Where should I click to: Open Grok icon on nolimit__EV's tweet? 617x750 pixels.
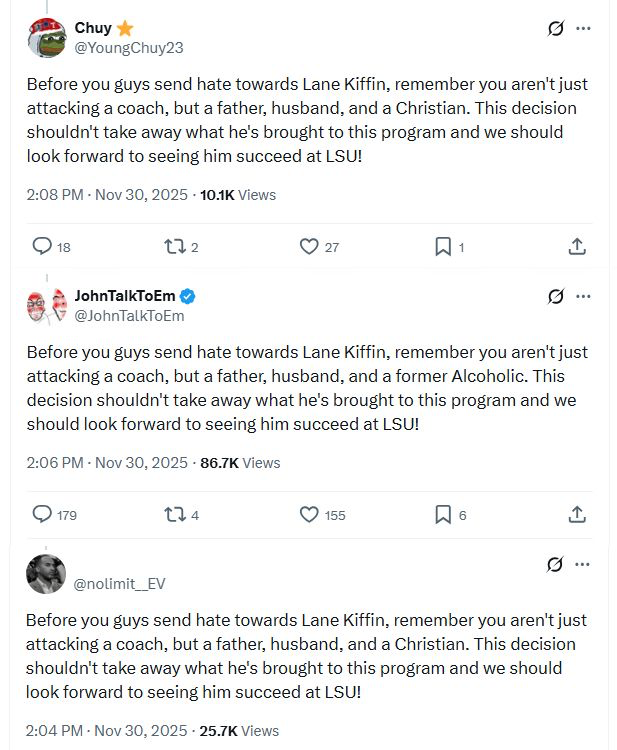[x=556, y=564]
